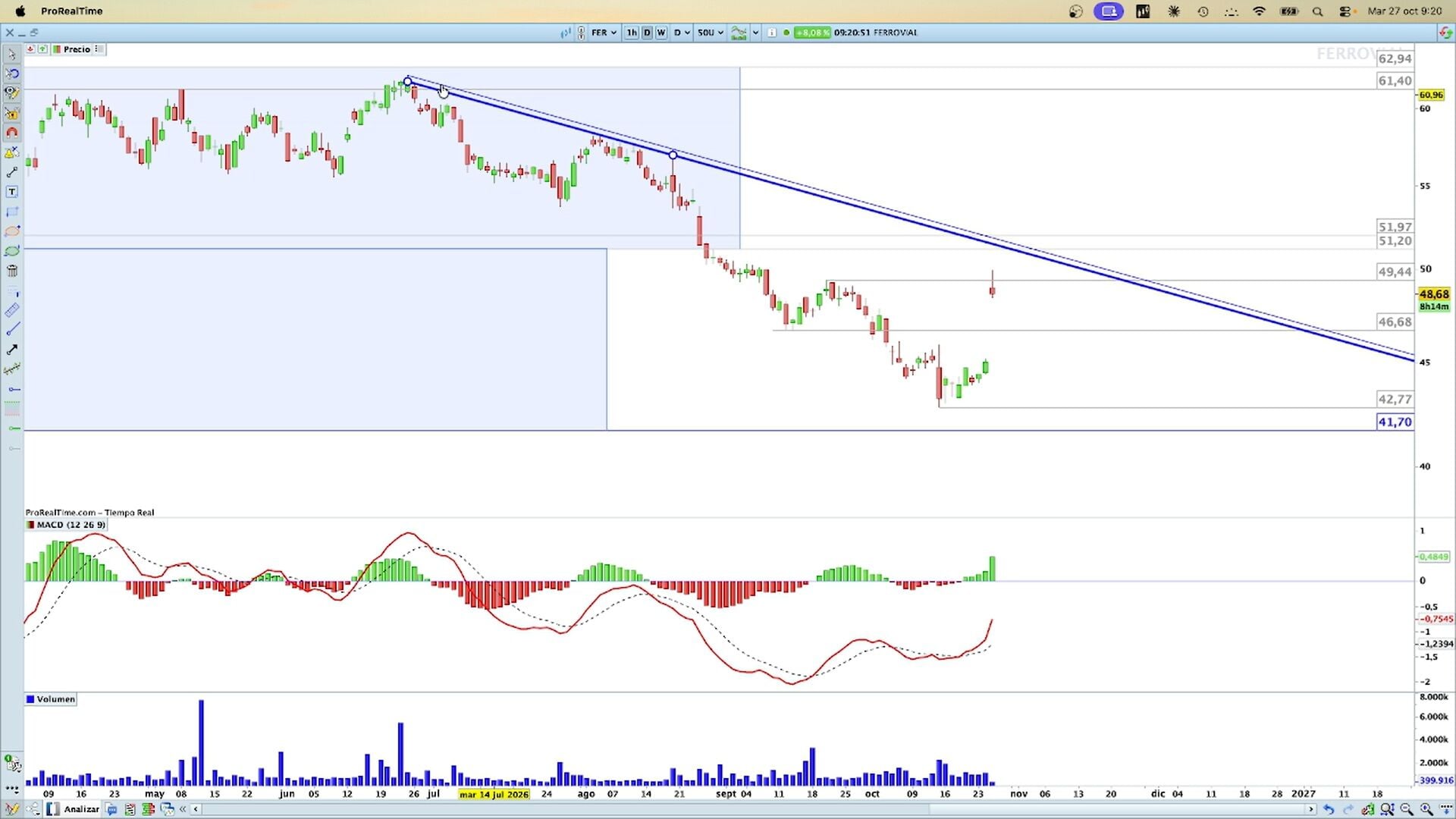Select the horizontal line tool
This screenshot has width=1456, height=819.
tap(13, 389)
